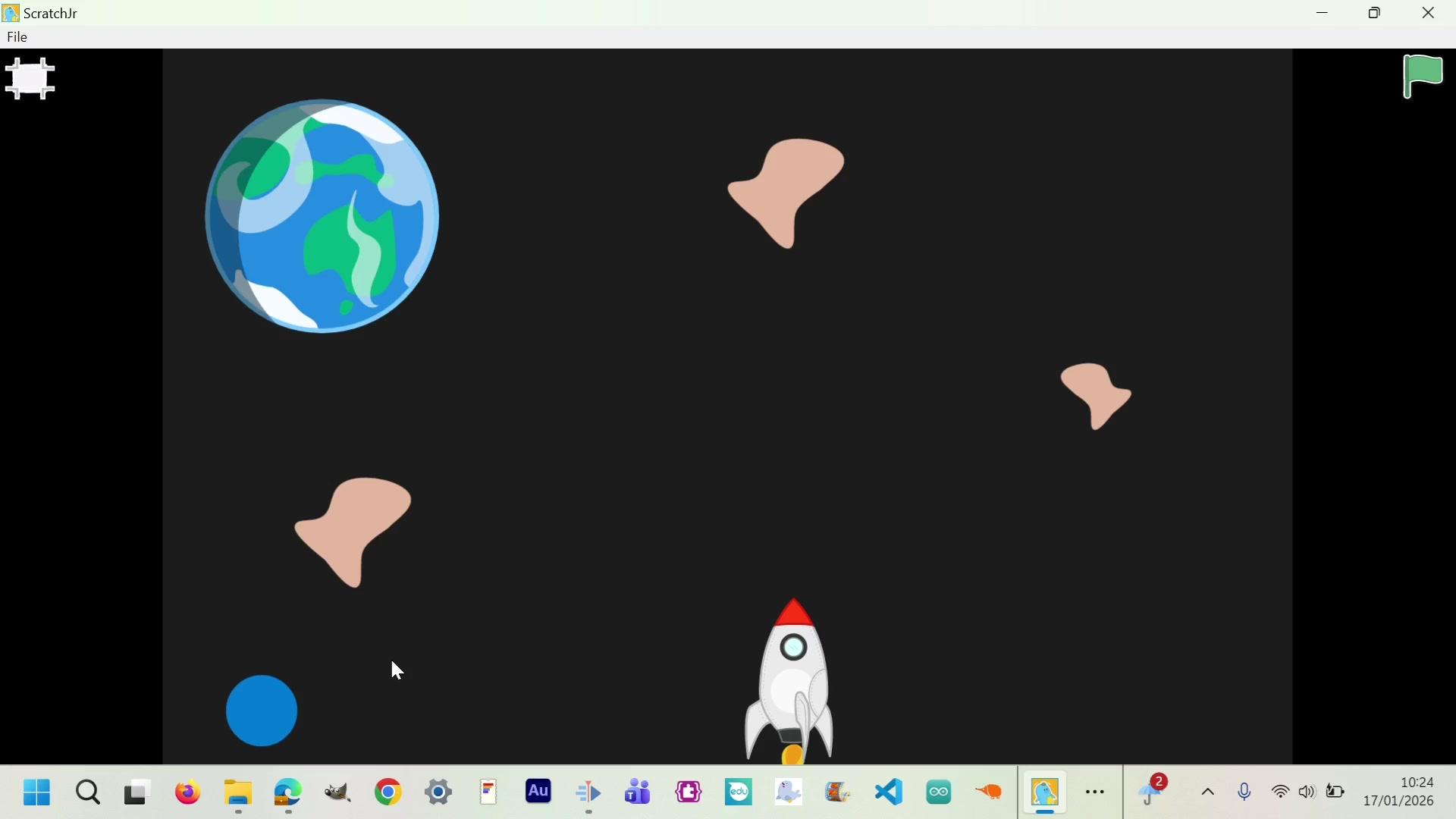Open ScratchJr taskbar app button

tap(1046, 793)
